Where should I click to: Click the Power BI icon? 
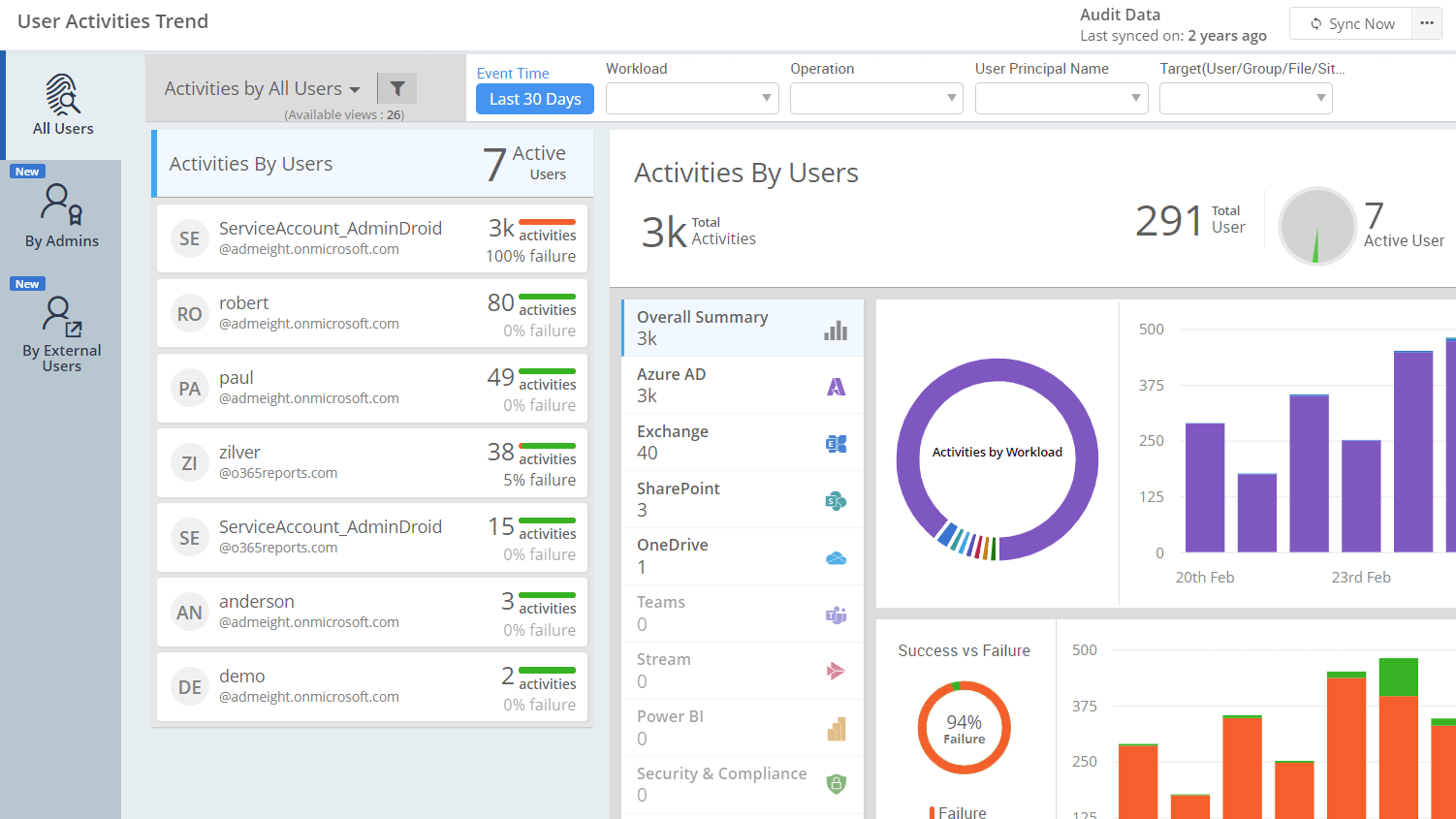coord(836,728)
